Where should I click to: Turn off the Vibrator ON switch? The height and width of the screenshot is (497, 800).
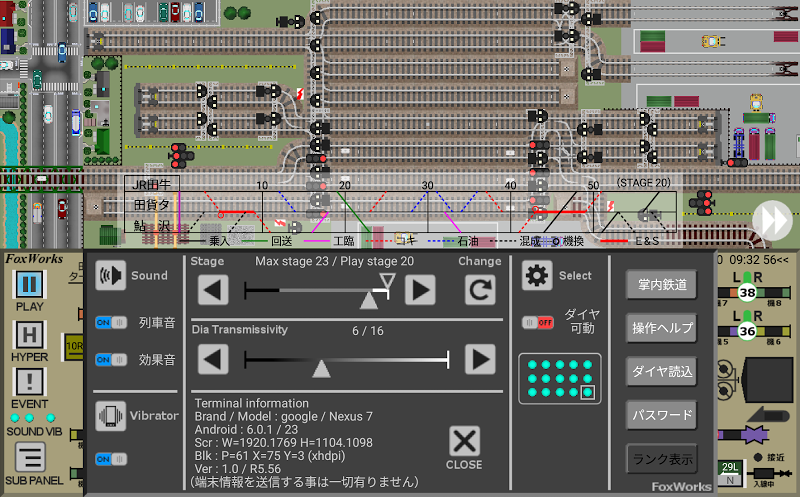pos(111,459)
